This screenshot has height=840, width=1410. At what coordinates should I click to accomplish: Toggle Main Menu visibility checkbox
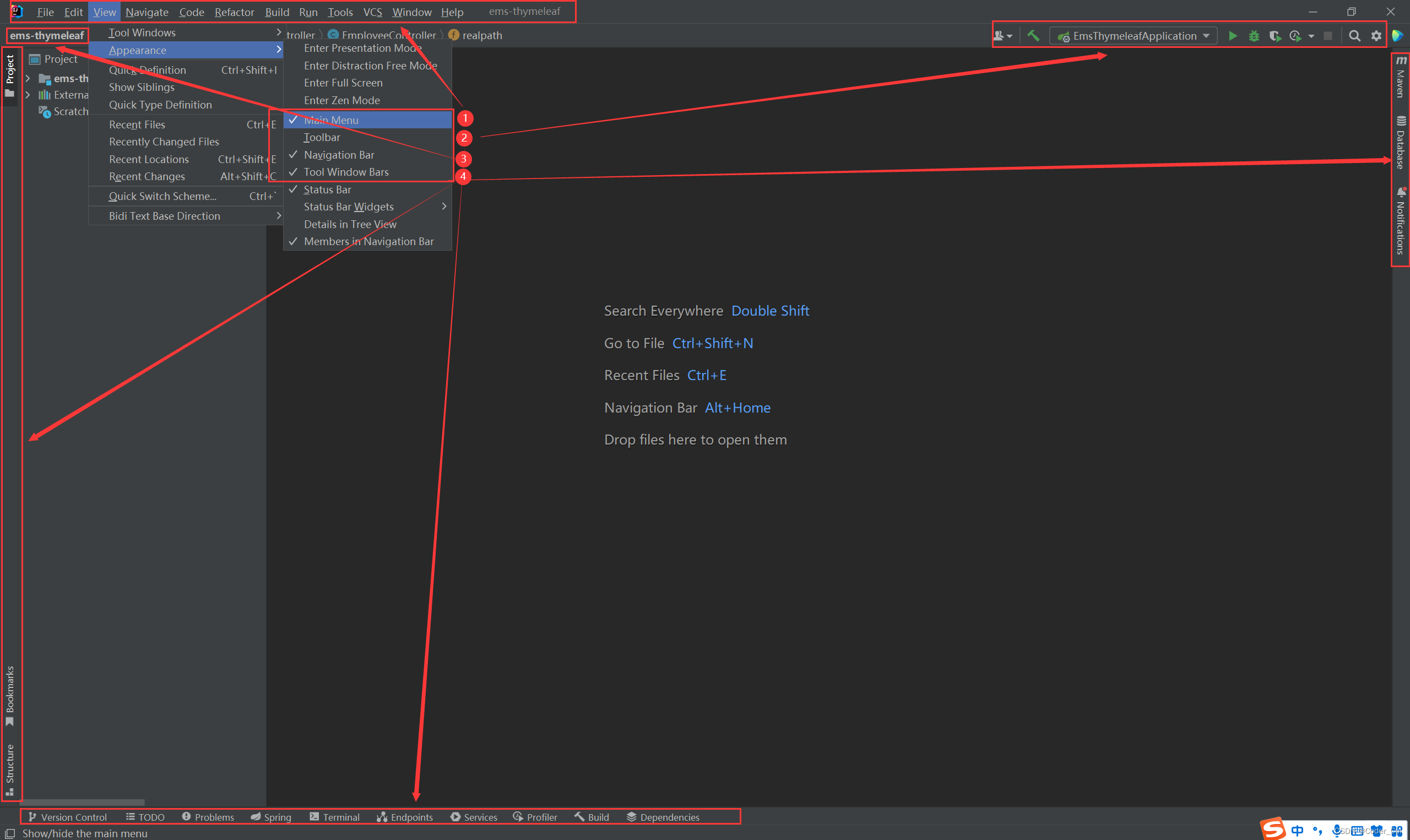(x=330, y=119)
